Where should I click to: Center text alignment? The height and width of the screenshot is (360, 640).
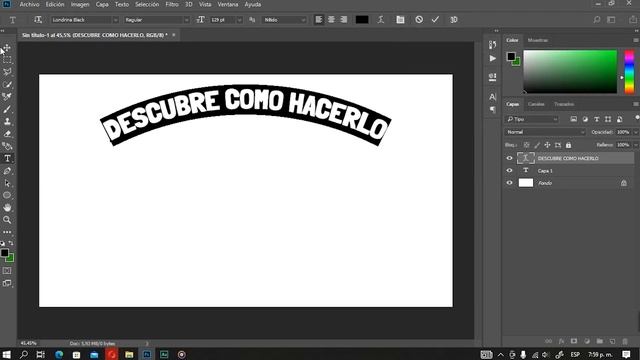331,20
